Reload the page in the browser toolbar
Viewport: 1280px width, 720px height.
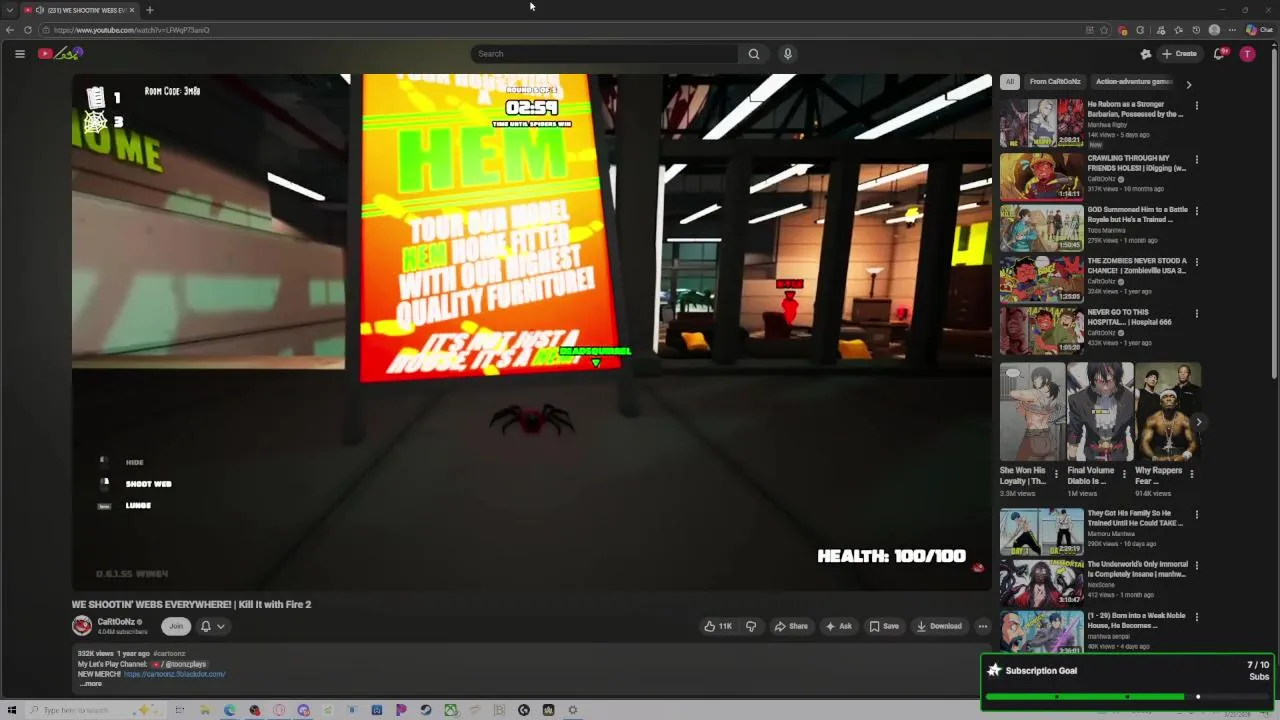(28, 30)
